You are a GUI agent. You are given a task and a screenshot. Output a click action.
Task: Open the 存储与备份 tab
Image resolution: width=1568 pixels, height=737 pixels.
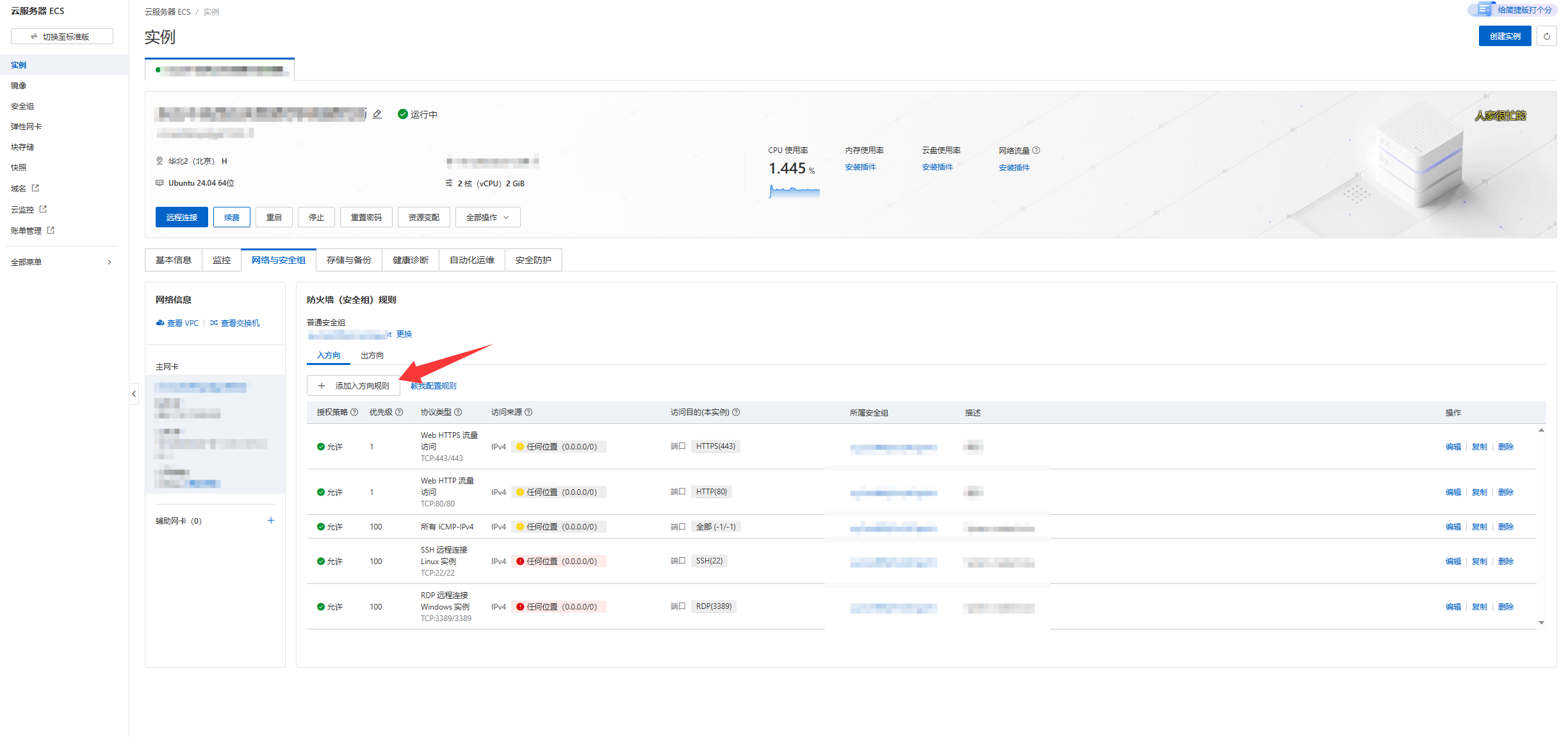[348, 260]
